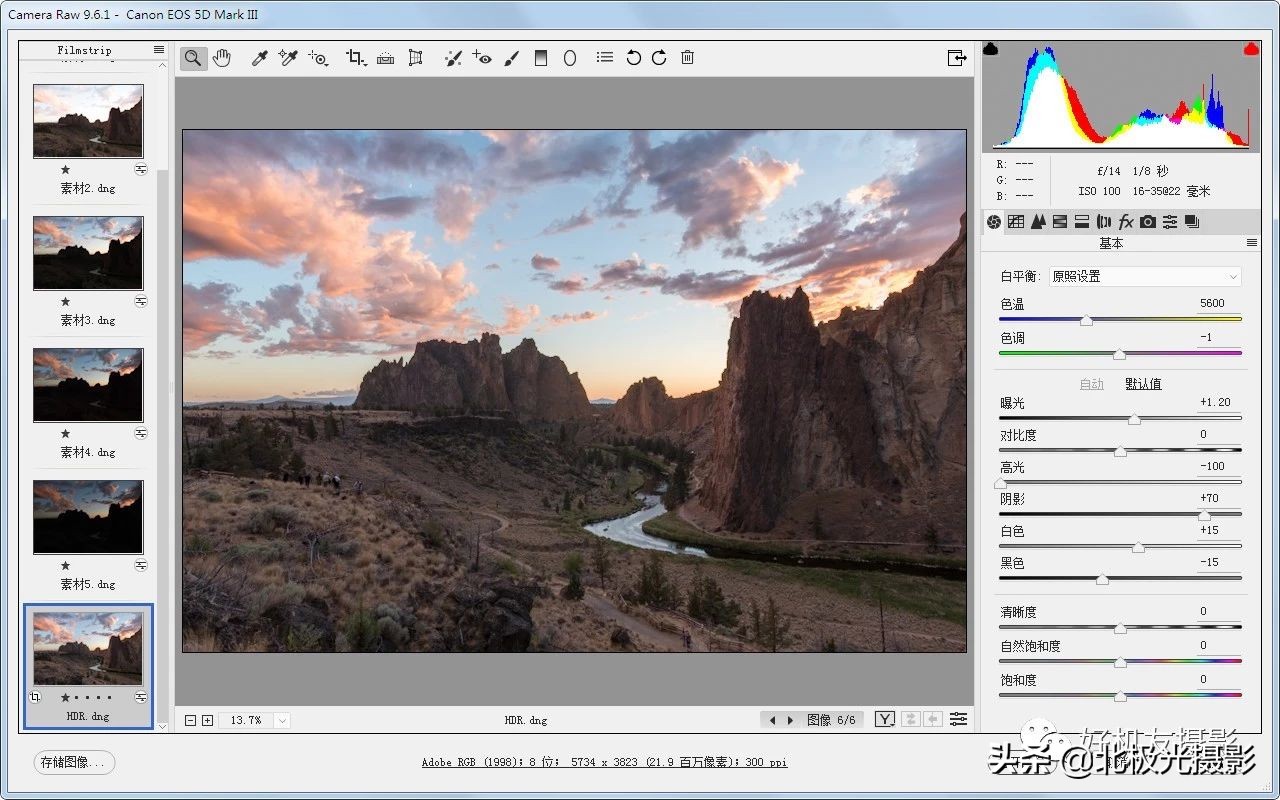
Task: Switch to the Tone Curve panel tab
Action: coord(1016,222)
